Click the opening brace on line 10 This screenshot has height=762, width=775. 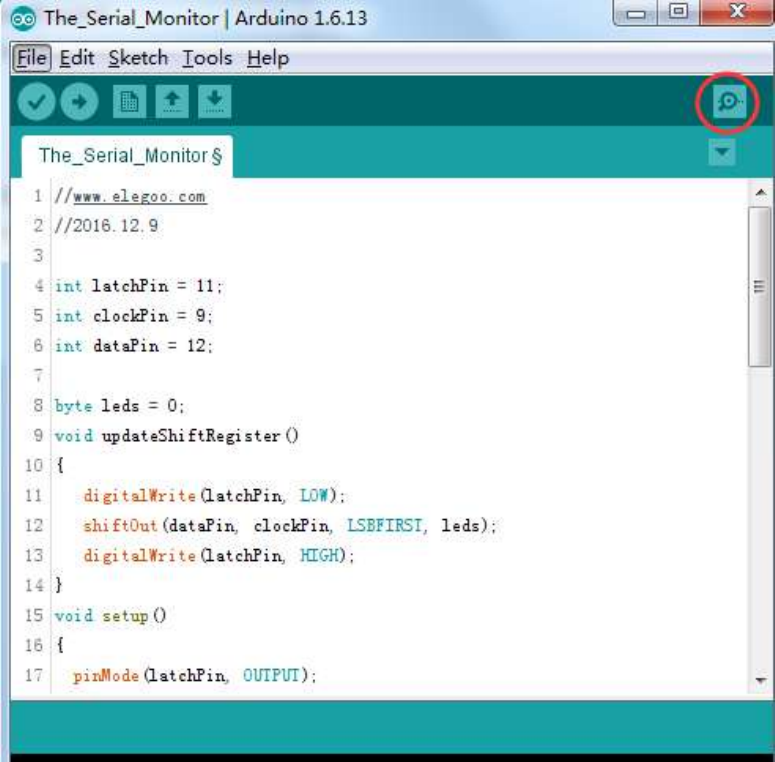(60, 466)
